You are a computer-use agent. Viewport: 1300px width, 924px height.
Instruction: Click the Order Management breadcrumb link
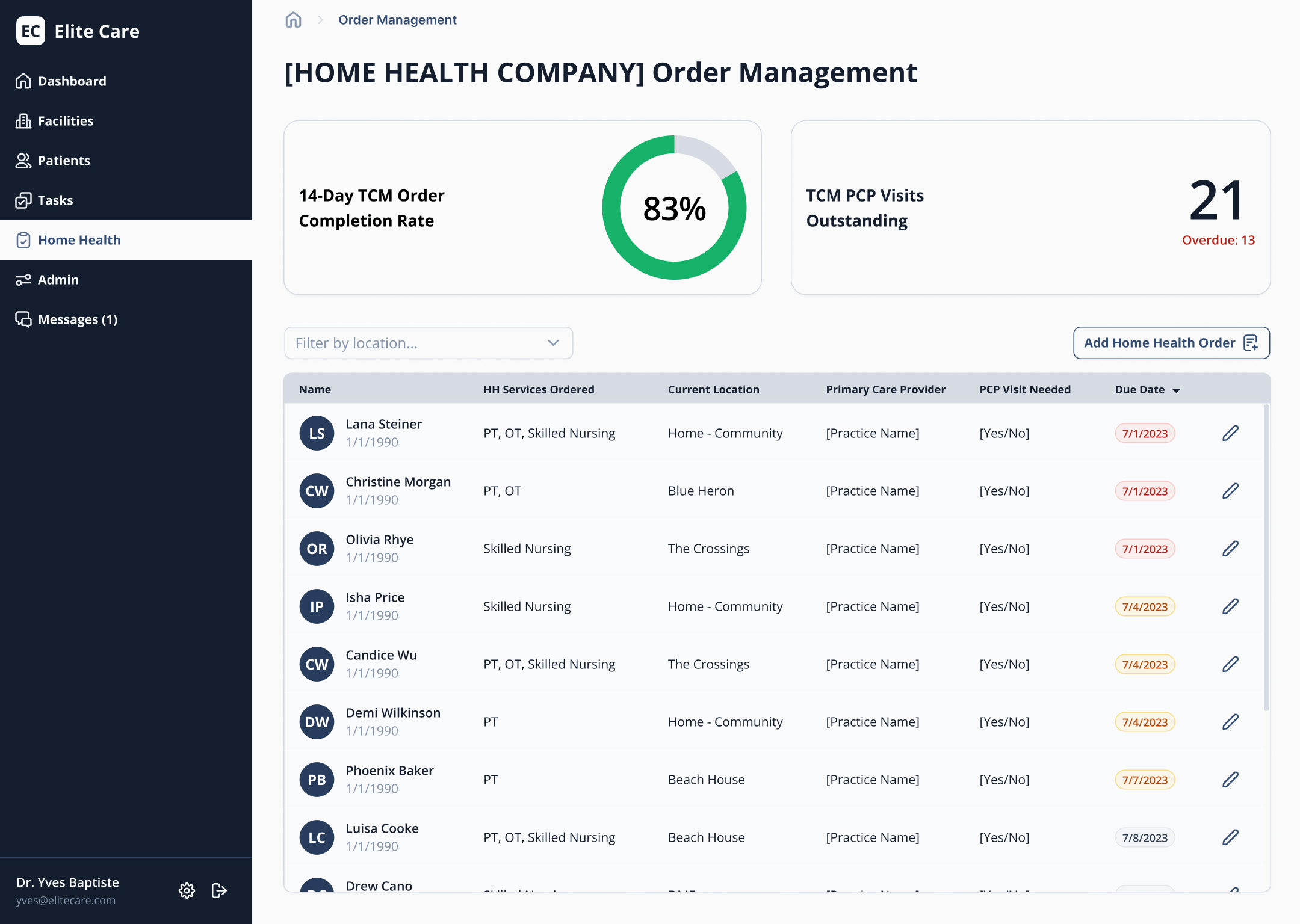397,20
